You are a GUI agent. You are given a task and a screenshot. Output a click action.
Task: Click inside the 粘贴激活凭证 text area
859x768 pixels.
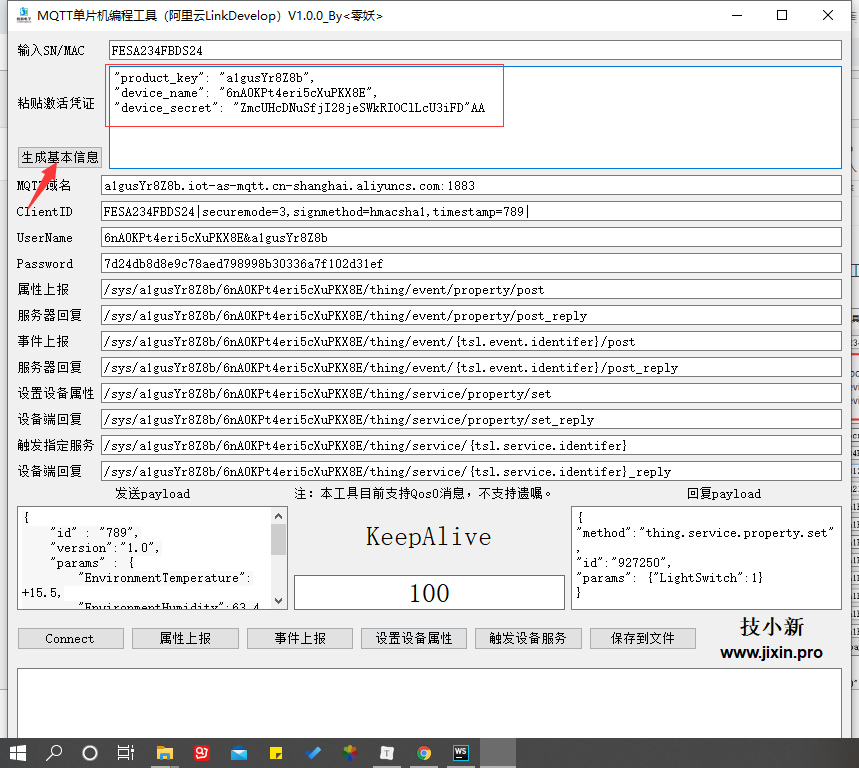click(x=475, y=117)
